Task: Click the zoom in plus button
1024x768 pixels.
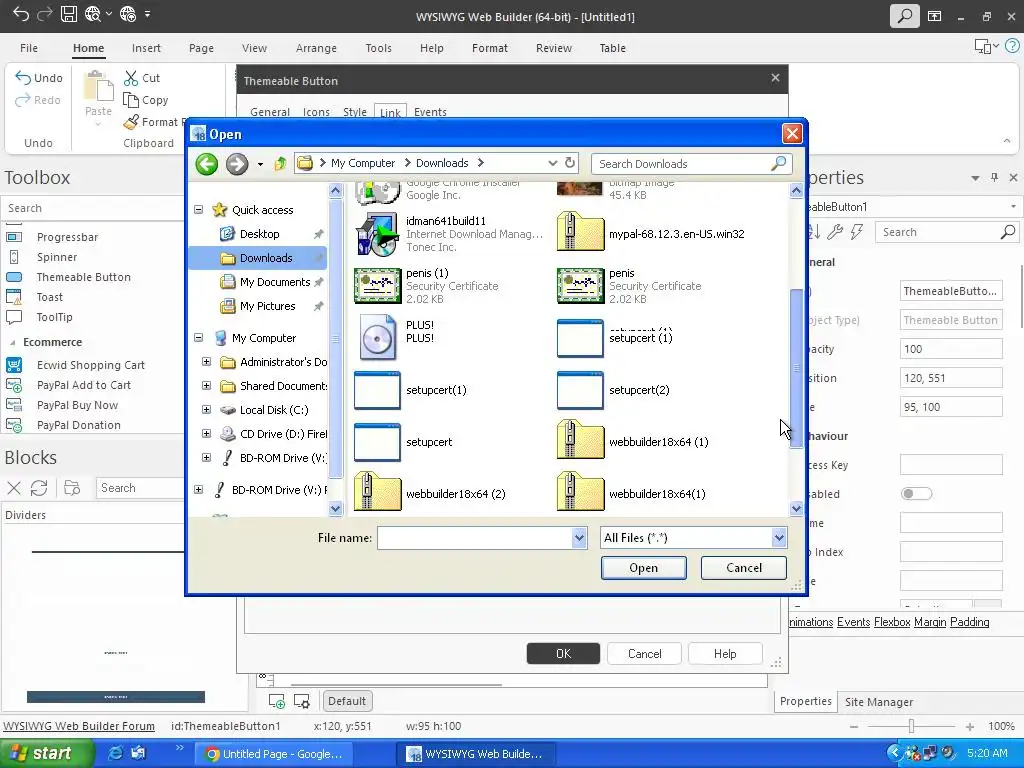Action: [x=970, y=726]
